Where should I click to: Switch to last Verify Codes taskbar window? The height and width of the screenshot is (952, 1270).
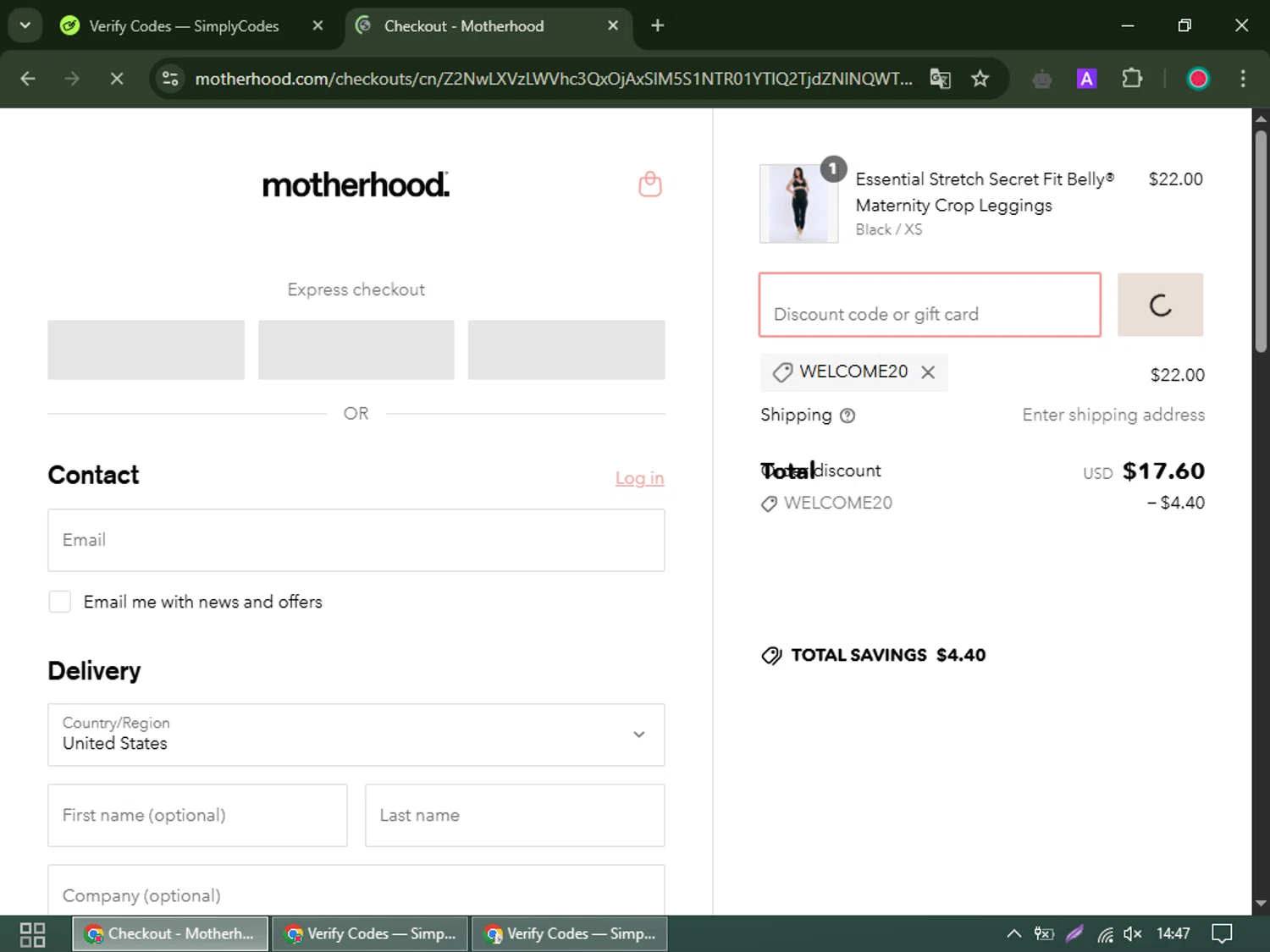(x=569, y=933)
